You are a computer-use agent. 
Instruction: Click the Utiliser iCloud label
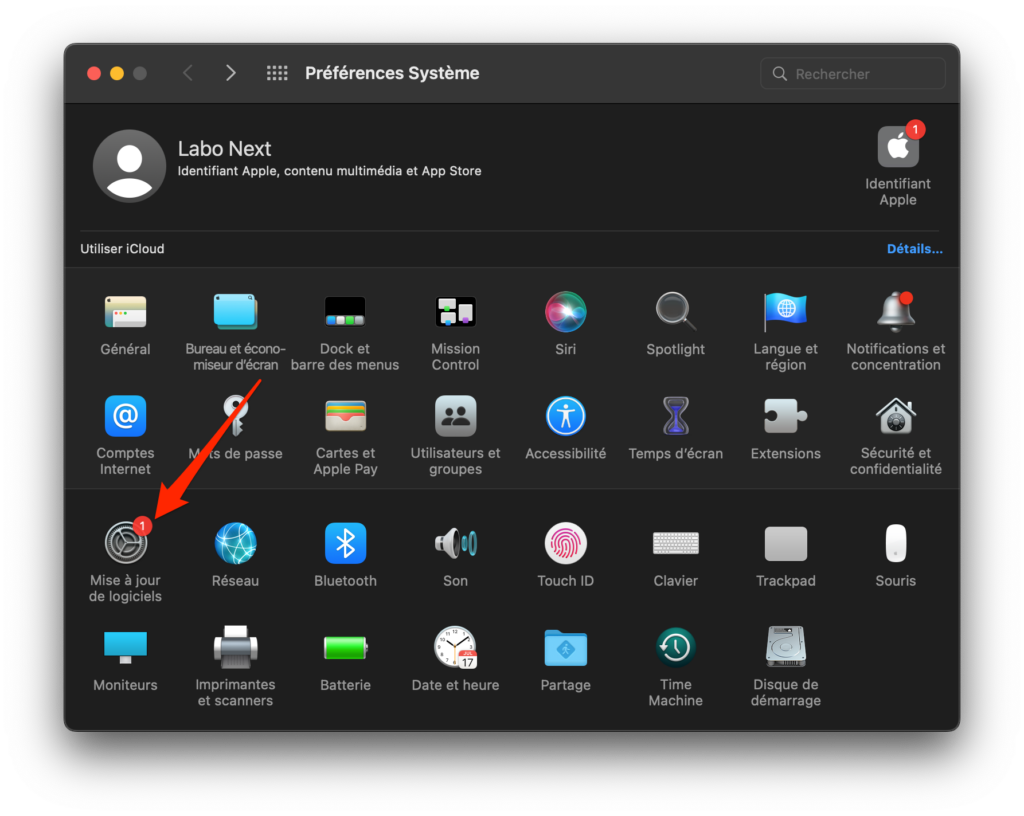coord(122,249)
